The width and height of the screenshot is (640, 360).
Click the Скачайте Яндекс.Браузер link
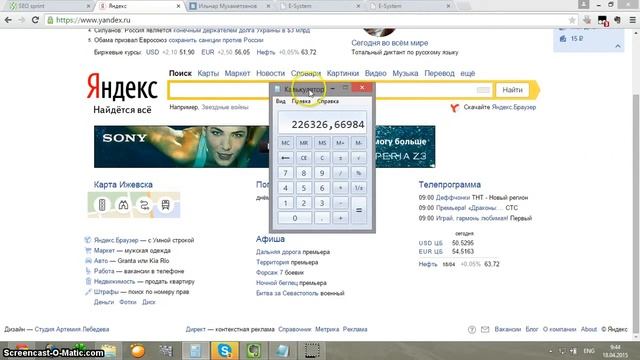pos(500,107)
